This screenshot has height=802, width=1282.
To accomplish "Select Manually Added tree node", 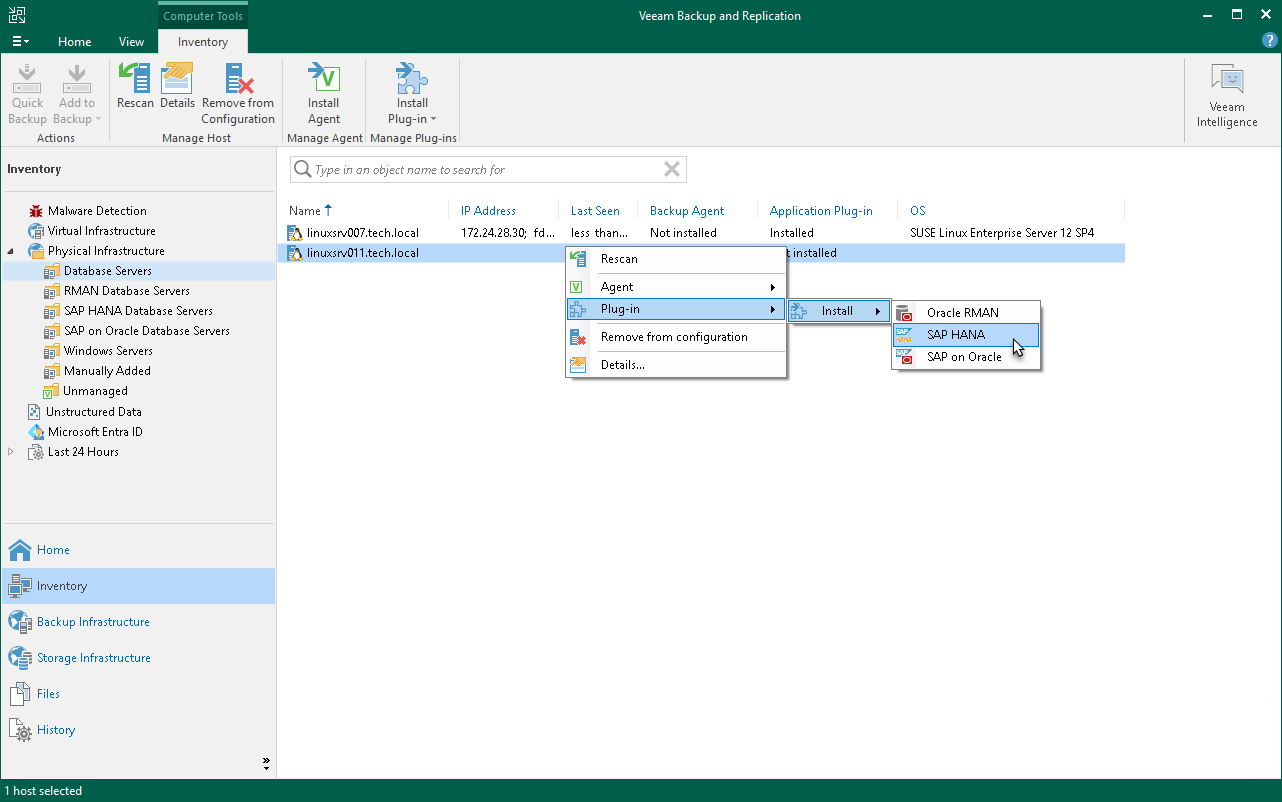I will click(x=108, y=371).
